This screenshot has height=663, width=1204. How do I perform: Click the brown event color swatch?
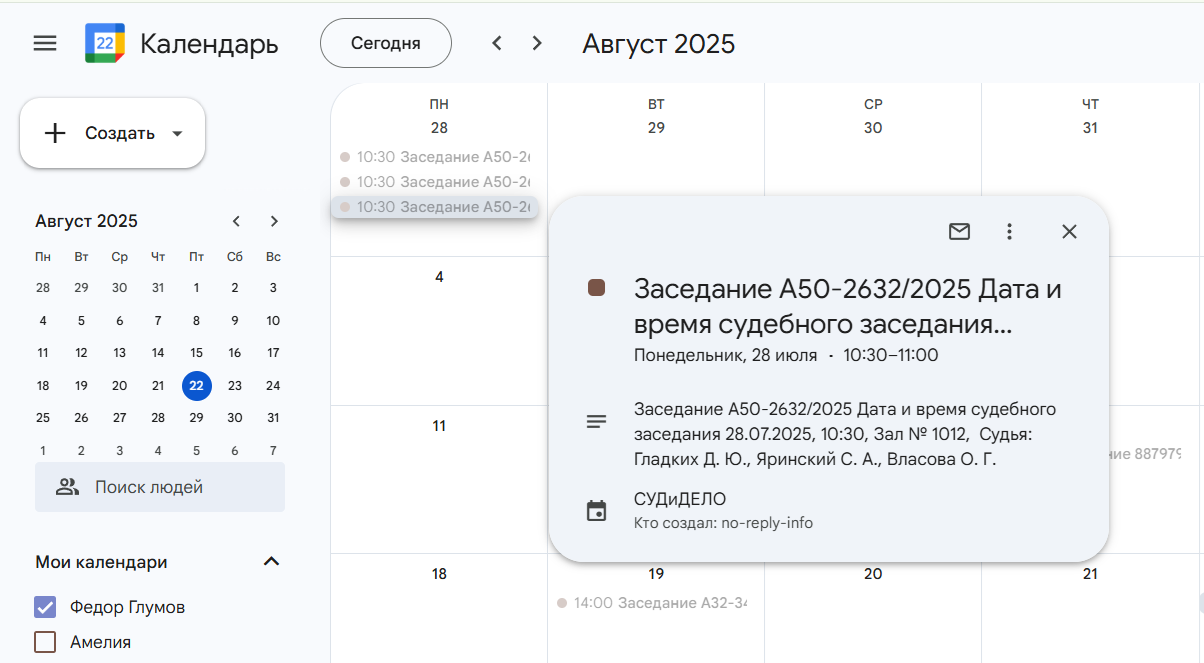click(x=597, y=289)
